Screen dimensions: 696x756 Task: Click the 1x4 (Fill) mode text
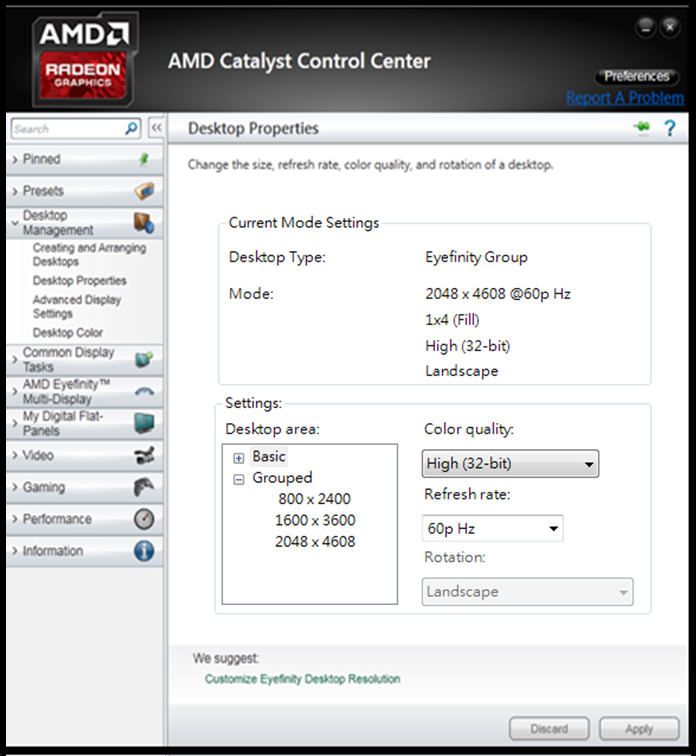click(x=452, y=320)
